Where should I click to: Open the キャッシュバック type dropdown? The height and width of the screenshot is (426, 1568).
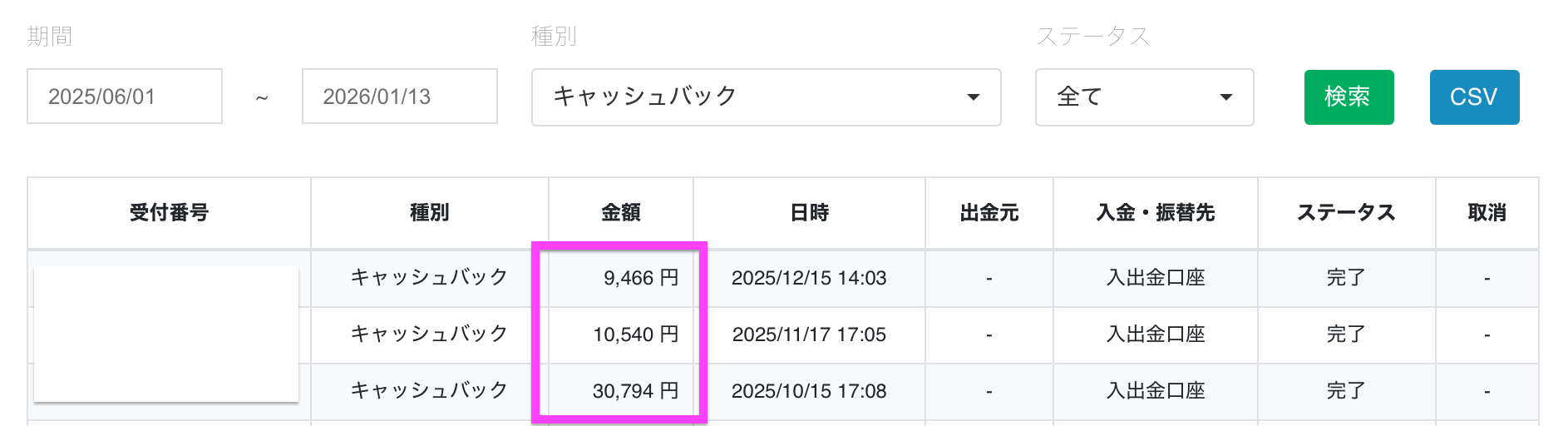point(765,97)
